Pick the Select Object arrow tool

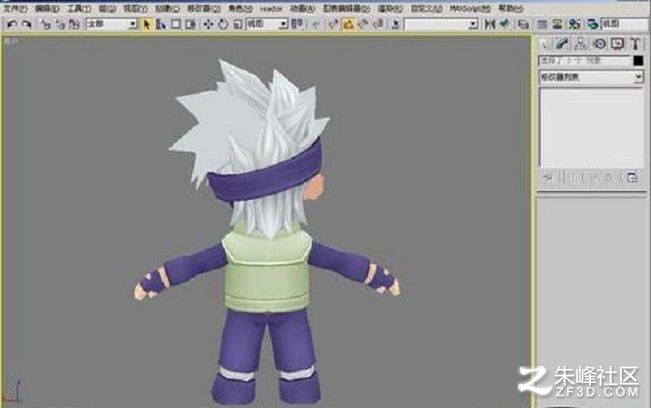tap(146, 24)
